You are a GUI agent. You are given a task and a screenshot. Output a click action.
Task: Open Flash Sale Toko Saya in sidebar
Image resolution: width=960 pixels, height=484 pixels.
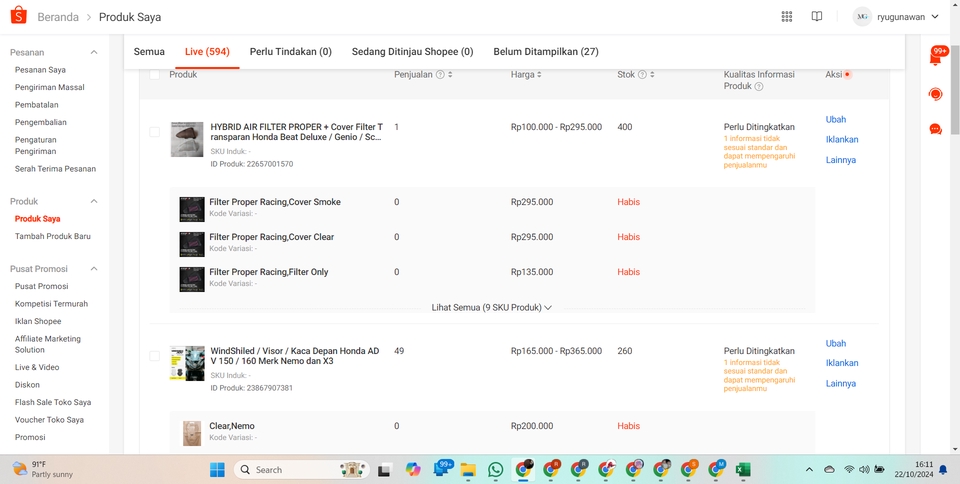pyautogui.click(x=53, y=402)
